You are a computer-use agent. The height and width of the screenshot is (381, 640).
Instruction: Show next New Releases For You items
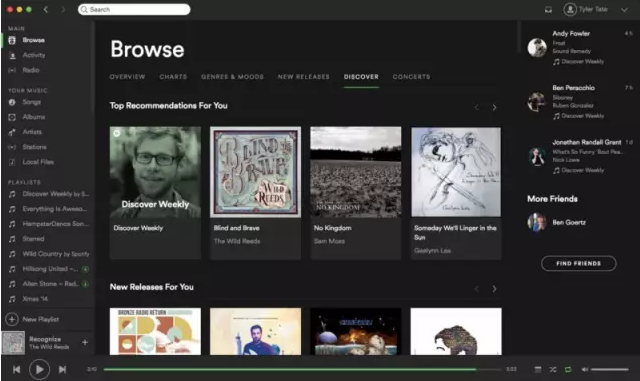tap(494, 289)
